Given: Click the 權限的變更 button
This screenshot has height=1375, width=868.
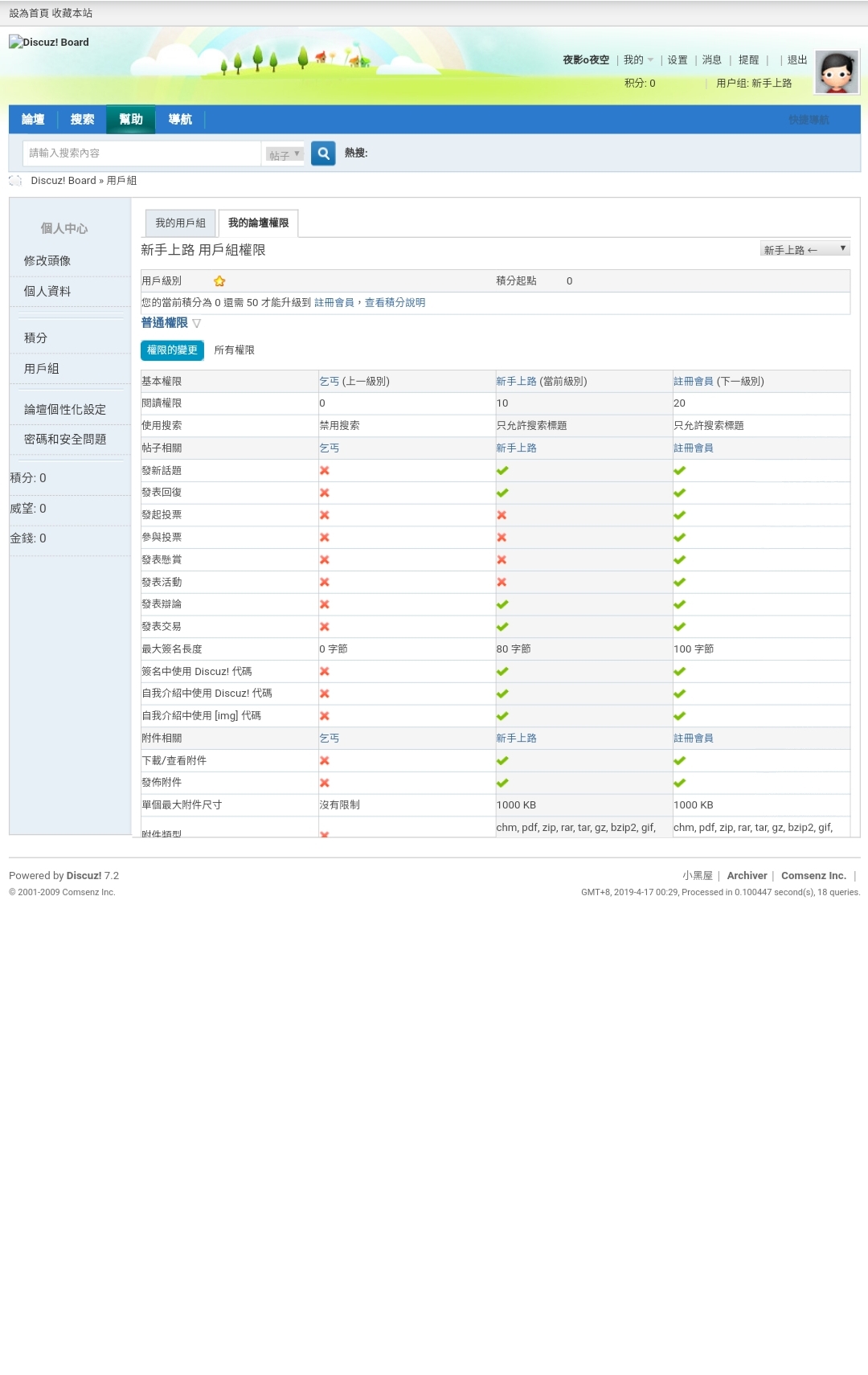Looking at the screenshot, I should coord(172,350).
